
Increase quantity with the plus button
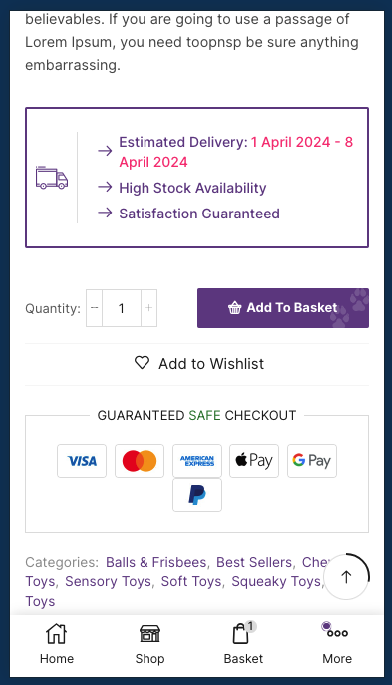[x=149, y=308]
